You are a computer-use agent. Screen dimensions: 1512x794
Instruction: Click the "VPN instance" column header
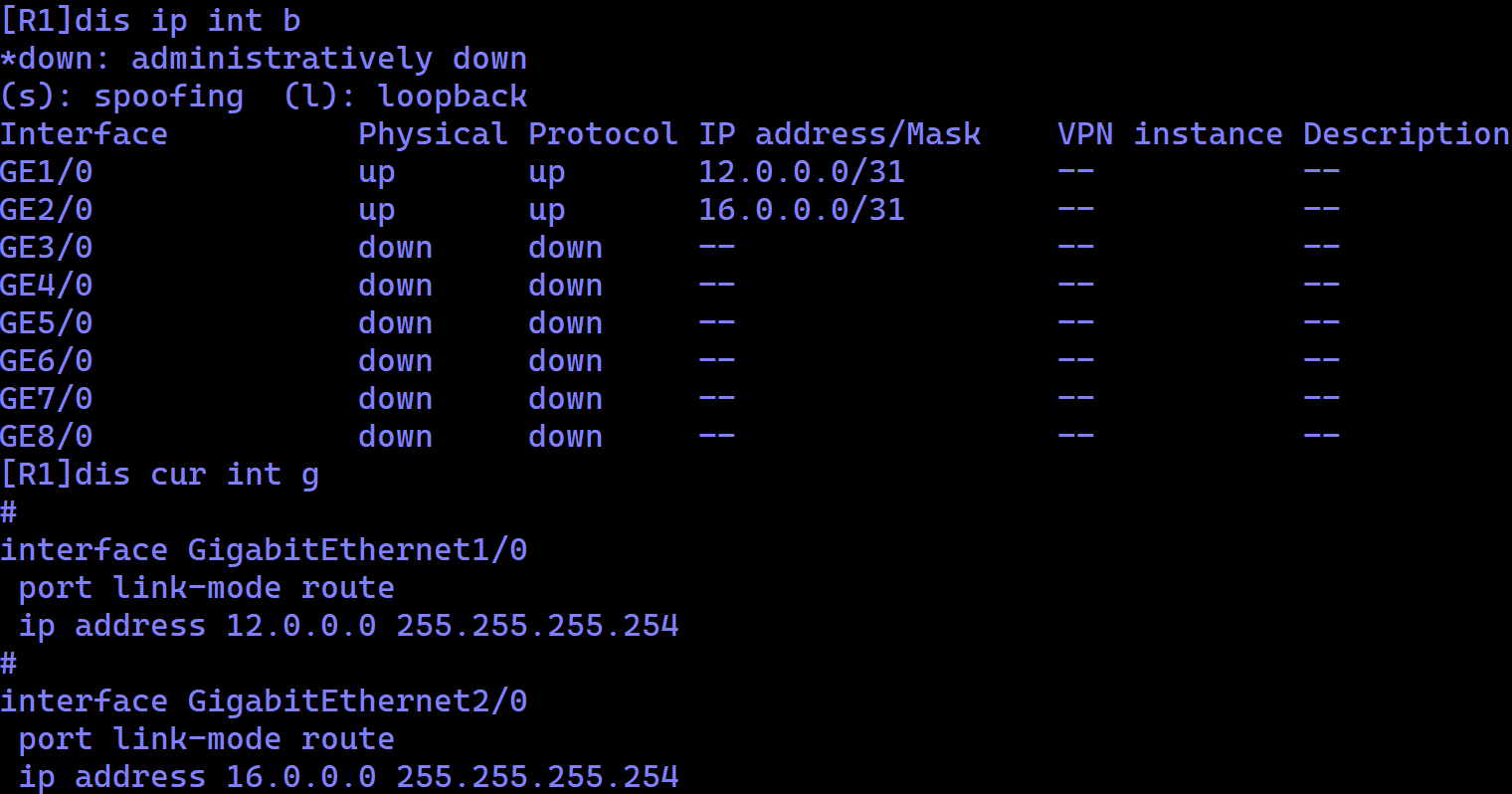1169,134
